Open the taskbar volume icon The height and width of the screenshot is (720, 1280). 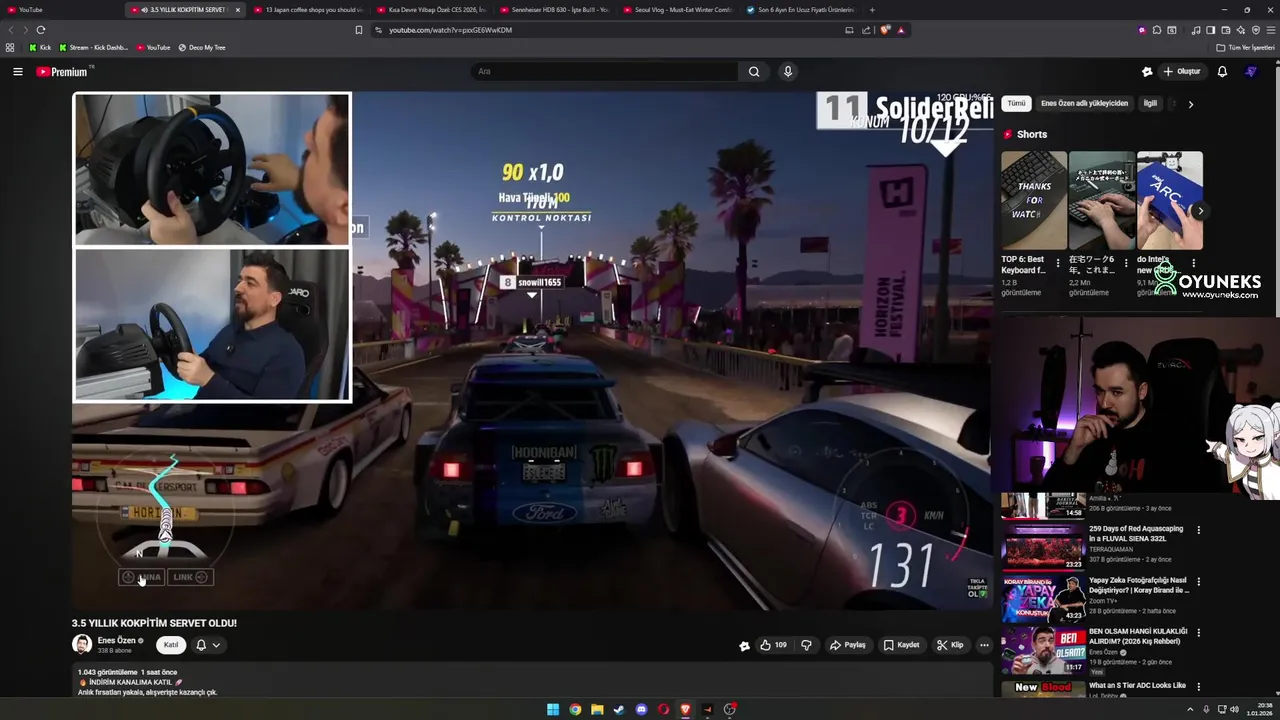click(1234, 709)
